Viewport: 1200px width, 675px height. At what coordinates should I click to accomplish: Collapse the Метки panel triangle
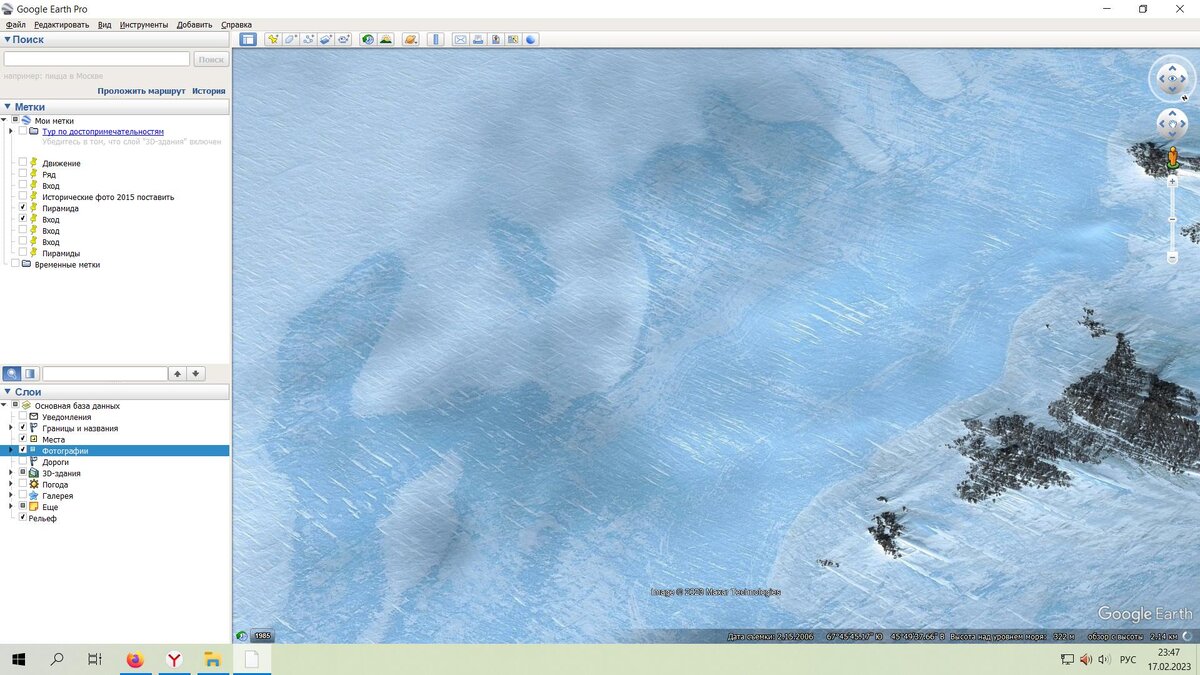click(7, 106)
